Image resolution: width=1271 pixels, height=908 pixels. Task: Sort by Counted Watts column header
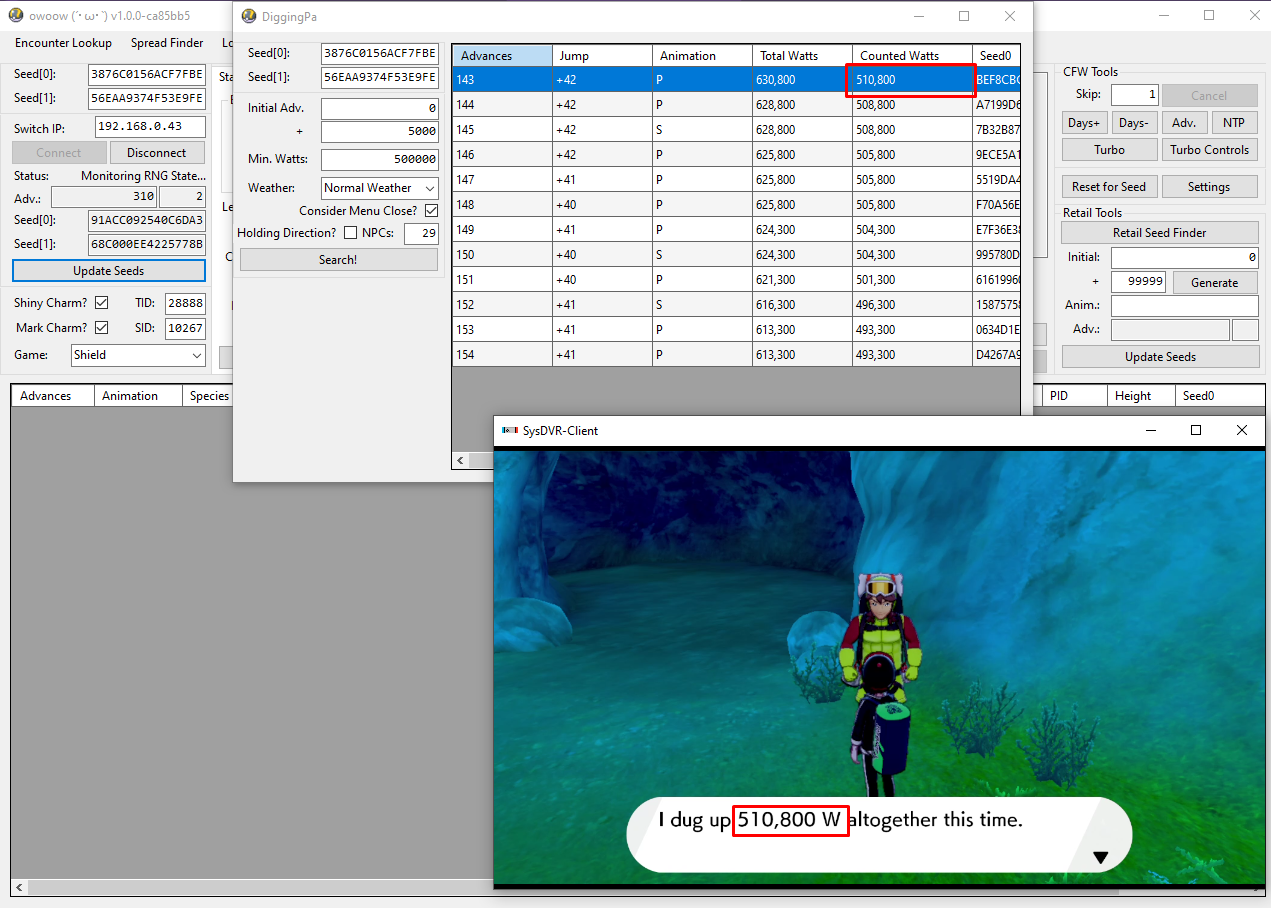coord(912,56)
